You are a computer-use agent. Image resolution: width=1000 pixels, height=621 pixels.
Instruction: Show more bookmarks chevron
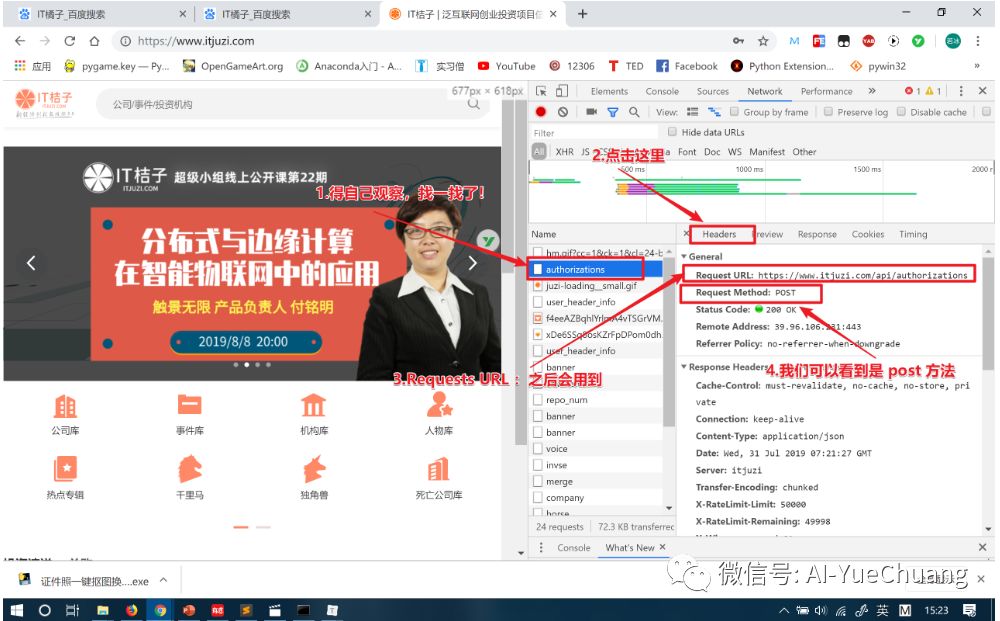tap(976, 66)
